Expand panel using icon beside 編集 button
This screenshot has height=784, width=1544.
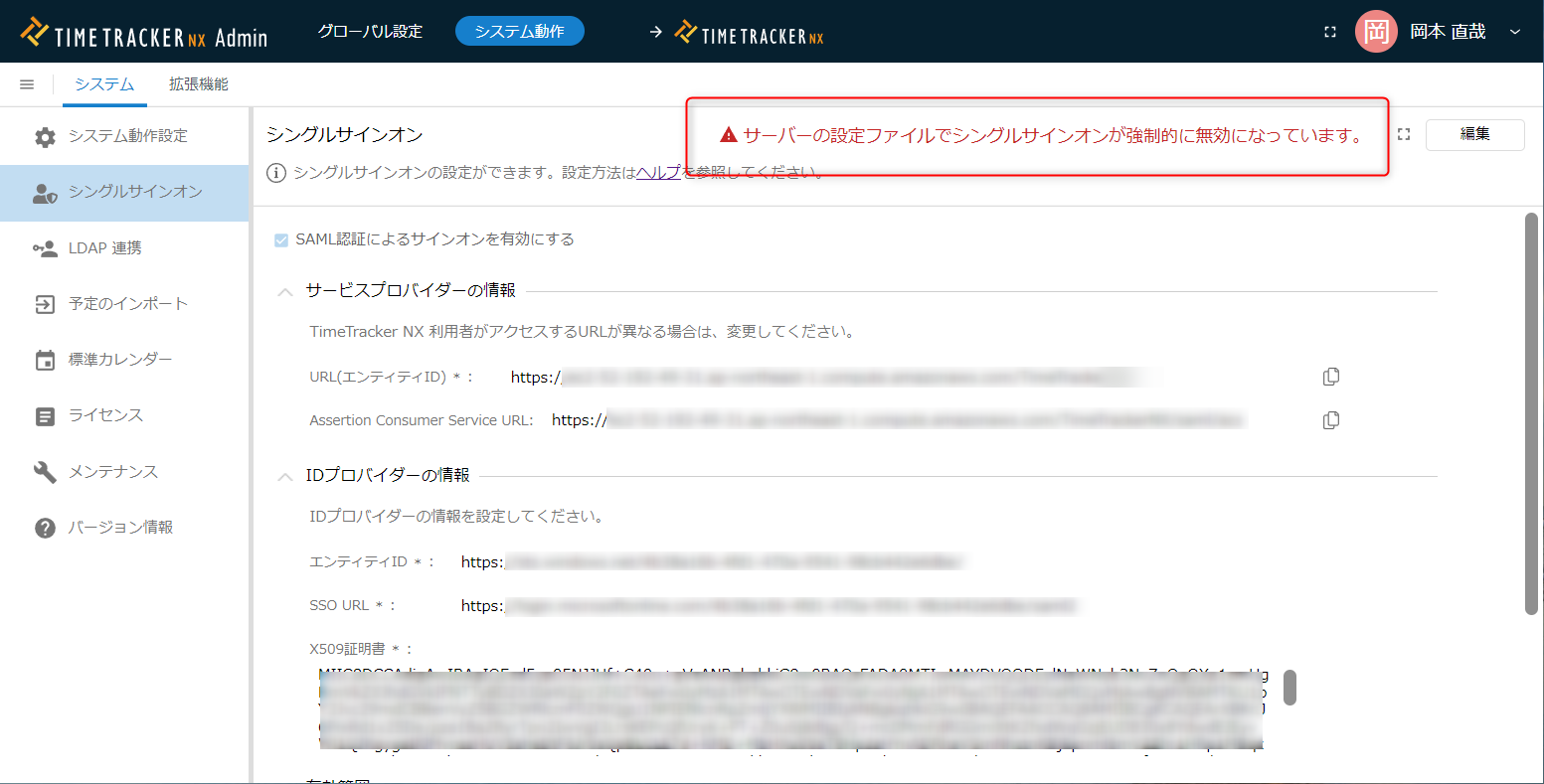coord(1404,134)
